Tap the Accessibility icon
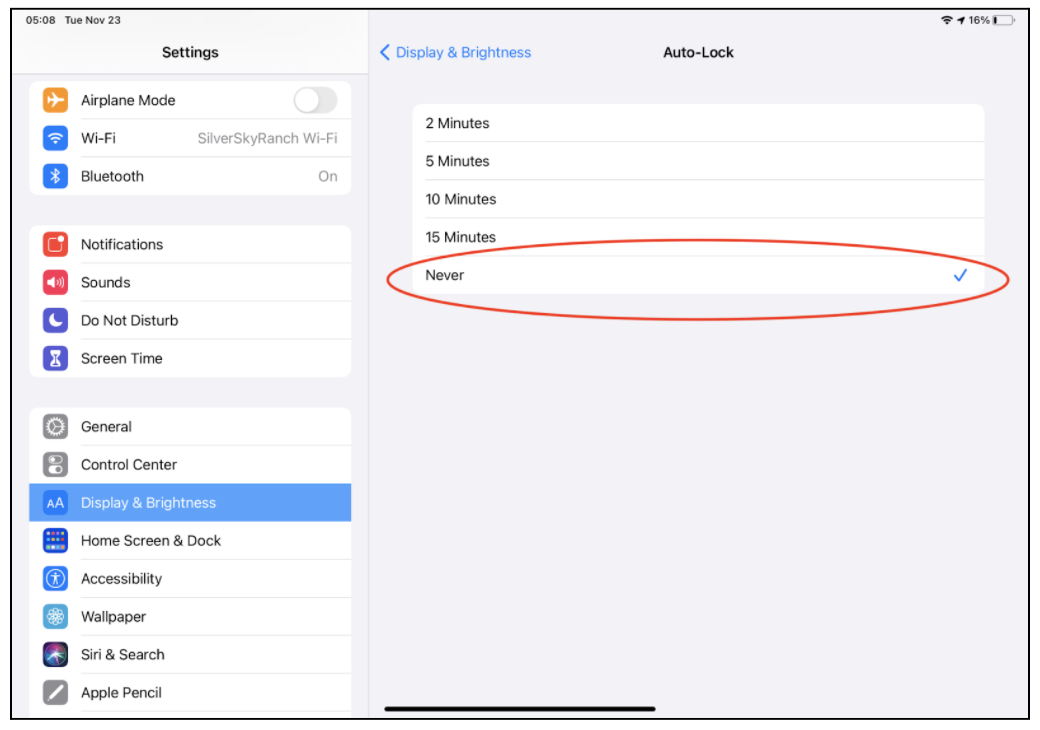The height and width of the screenshot is (730, 1040). pyautogui.click(x=55, y=578)
